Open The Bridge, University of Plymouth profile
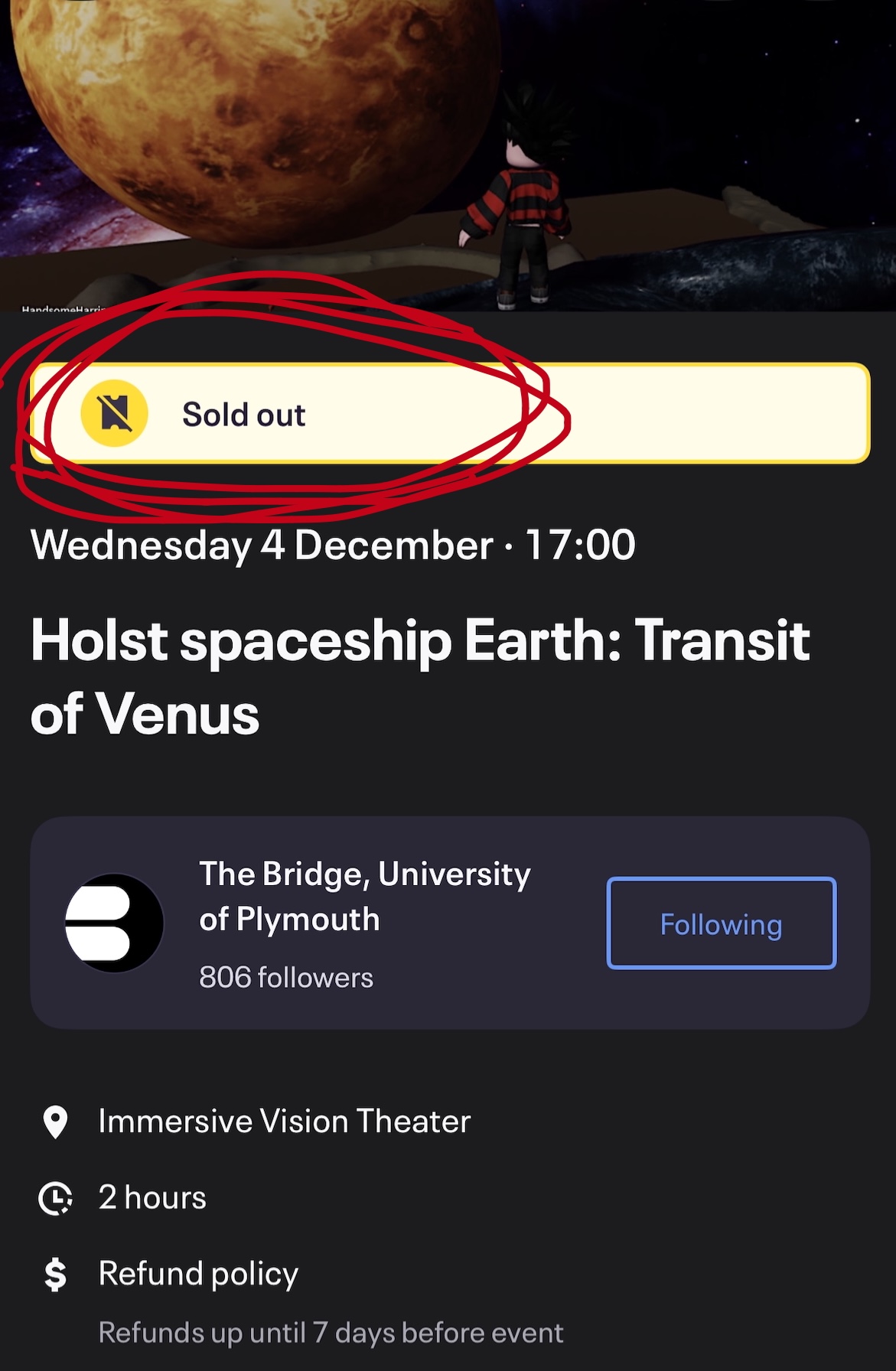This screenshot has height=1371, width=896. tap(364, 896)
